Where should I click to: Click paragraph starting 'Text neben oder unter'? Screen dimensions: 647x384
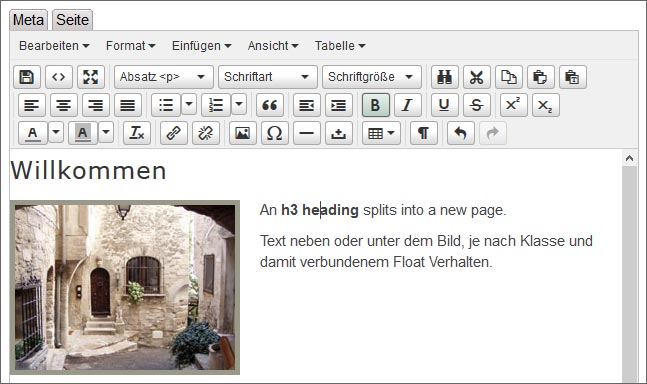point(426,251)
